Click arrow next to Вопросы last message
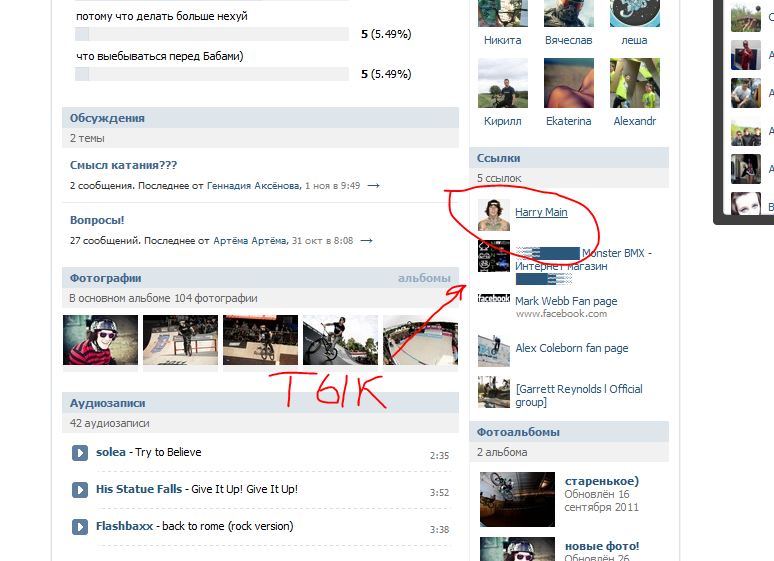The width and height of the screenshot is (774, 561). (x=366, y=240)
